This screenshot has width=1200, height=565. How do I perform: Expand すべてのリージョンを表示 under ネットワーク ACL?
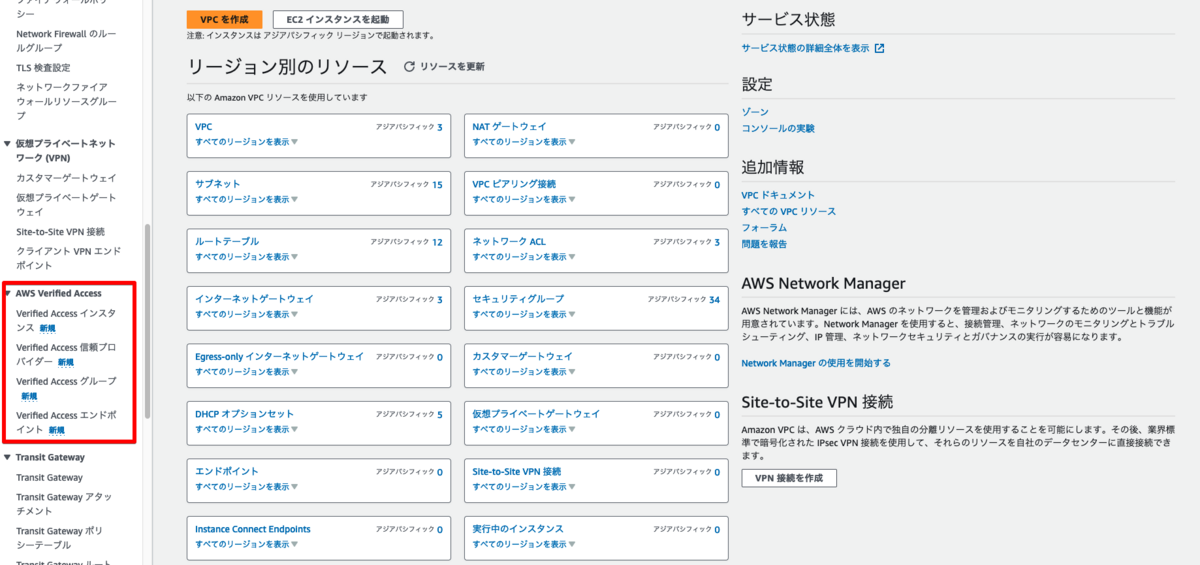coord(523,257)
